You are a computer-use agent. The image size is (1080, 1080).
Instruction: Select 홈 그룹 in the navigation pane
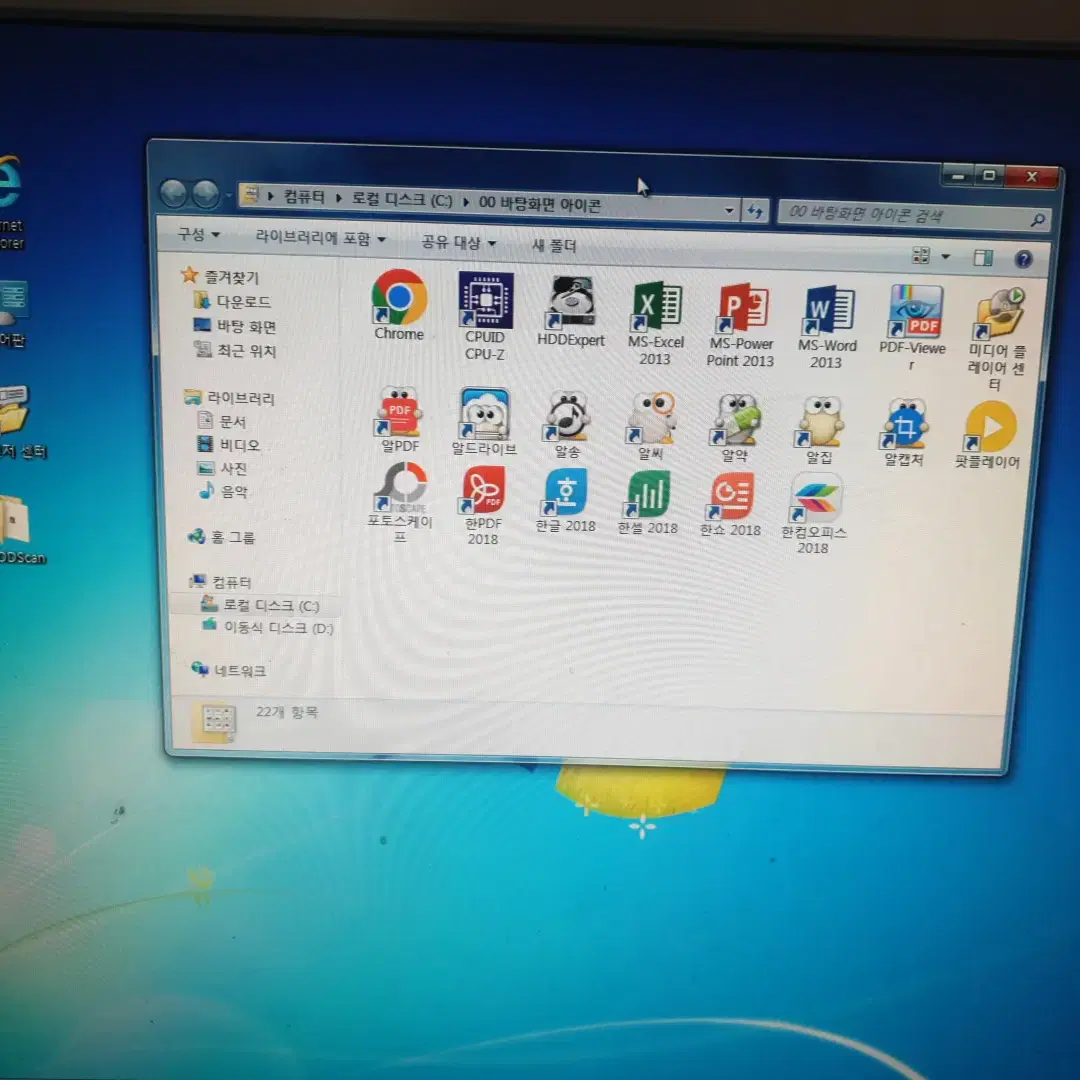(233, 537)
